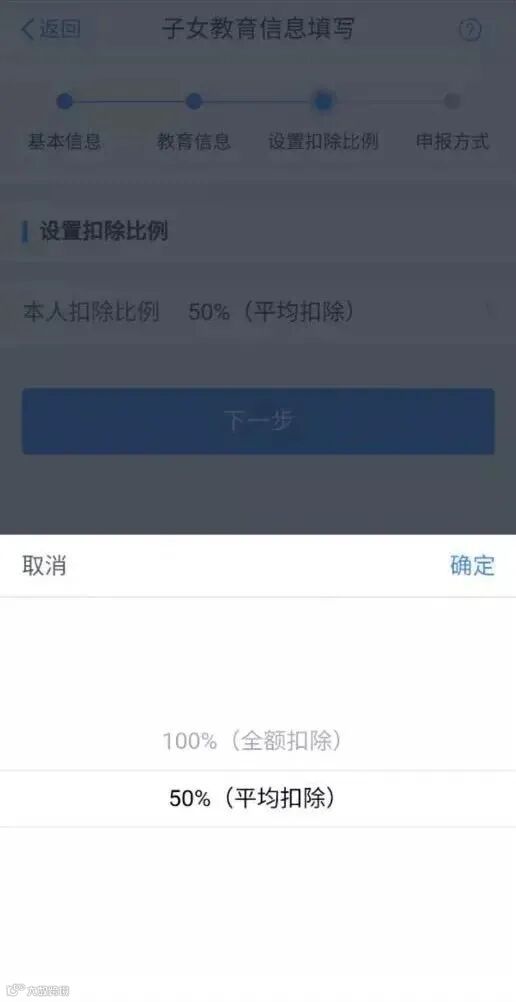516x1002 pixels.
Task: Open the 申报方式 step label
Action: (453, 141)
